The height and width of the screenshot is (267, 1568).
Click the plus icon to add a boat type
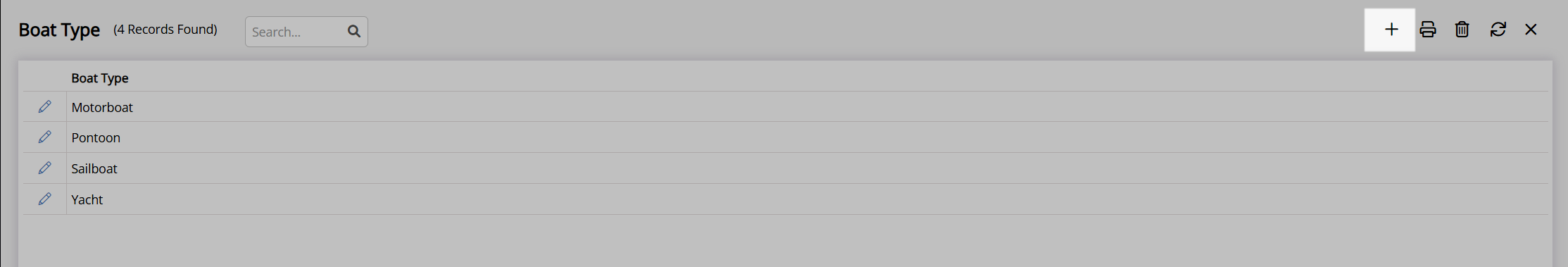pos(1391,30)
